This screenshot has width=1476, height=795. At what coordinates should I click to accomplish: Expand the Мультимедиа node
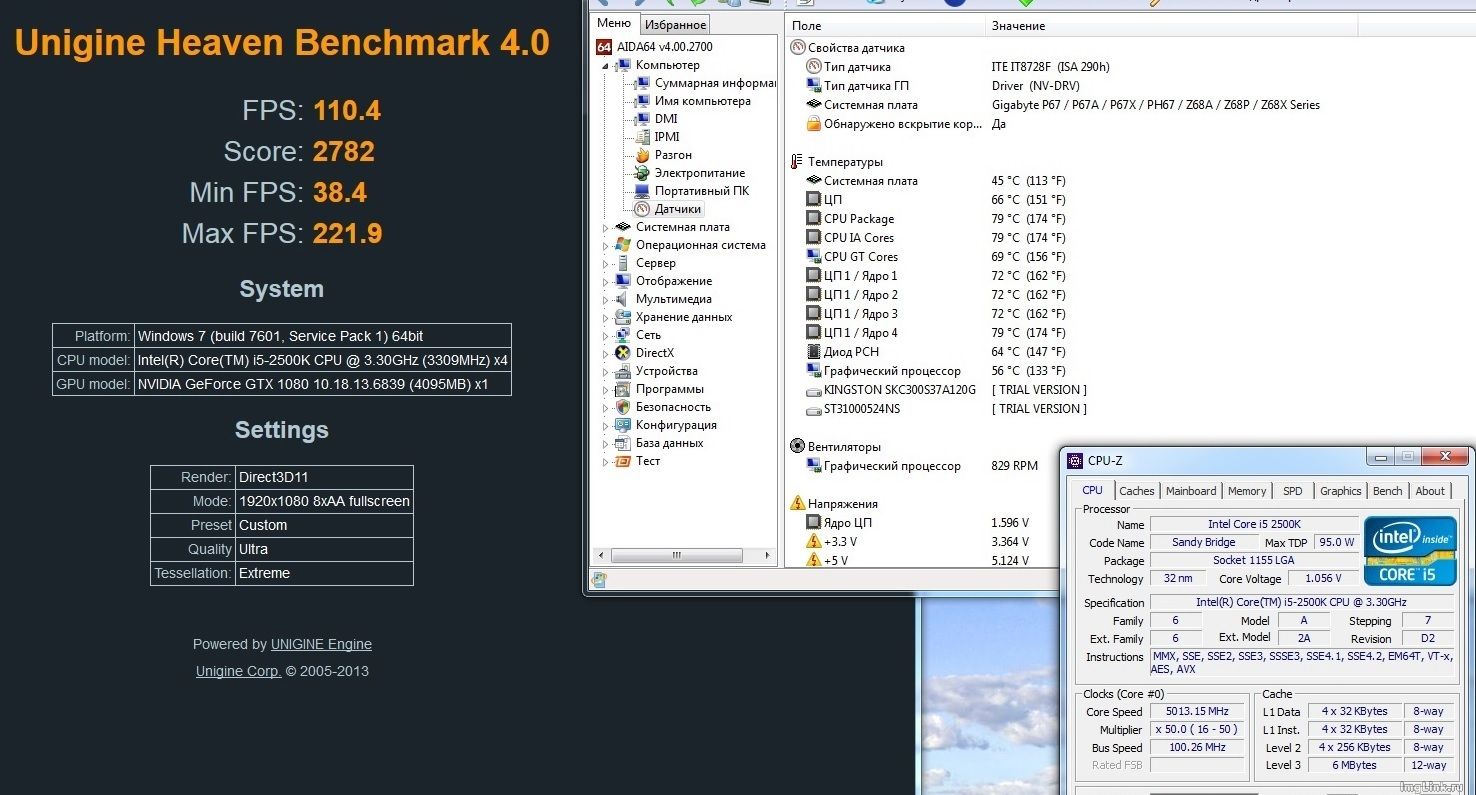click(606, 300)
